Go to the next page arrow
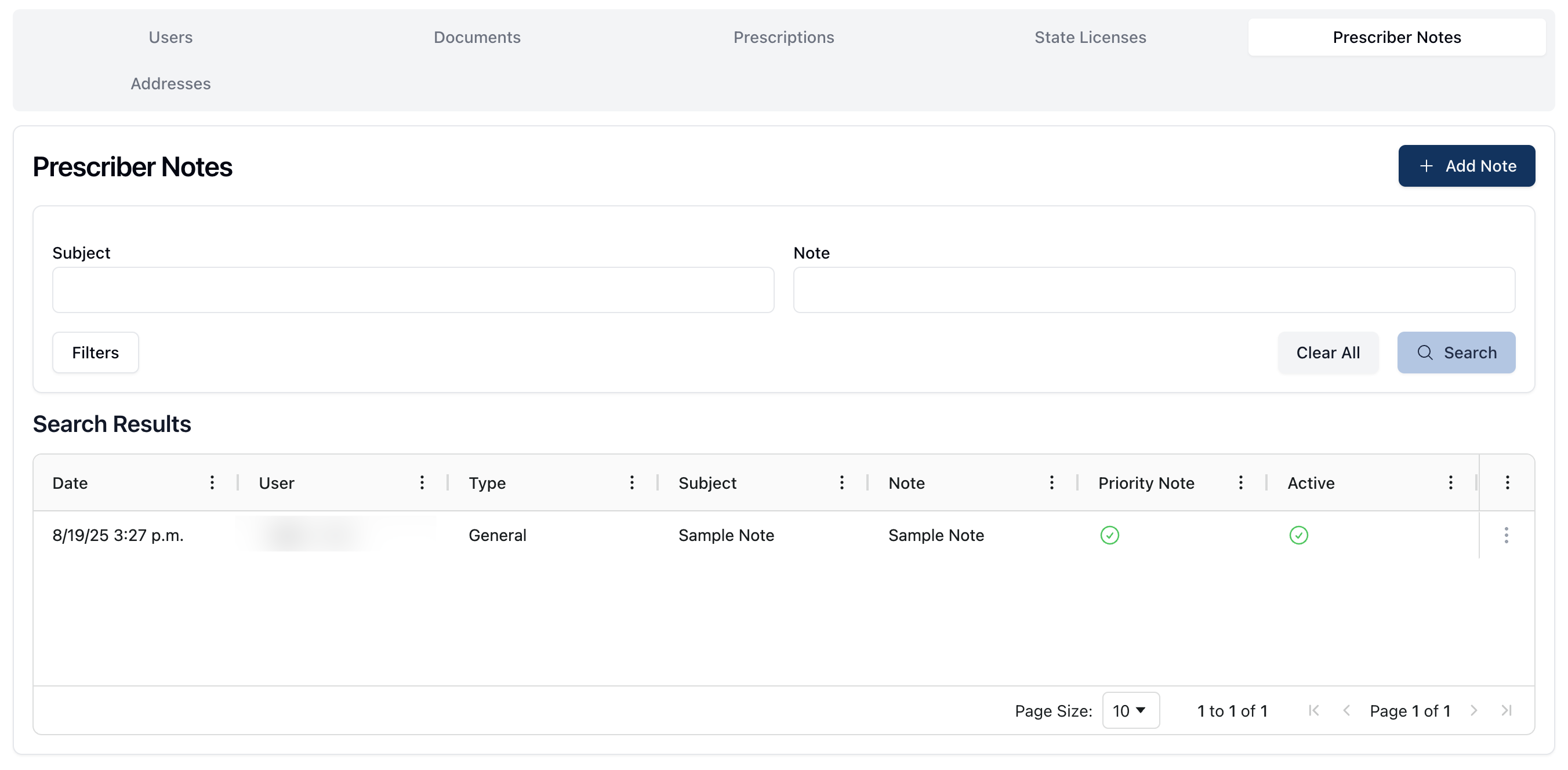Screen dimensions: 1568x770 coord(1473,710)
